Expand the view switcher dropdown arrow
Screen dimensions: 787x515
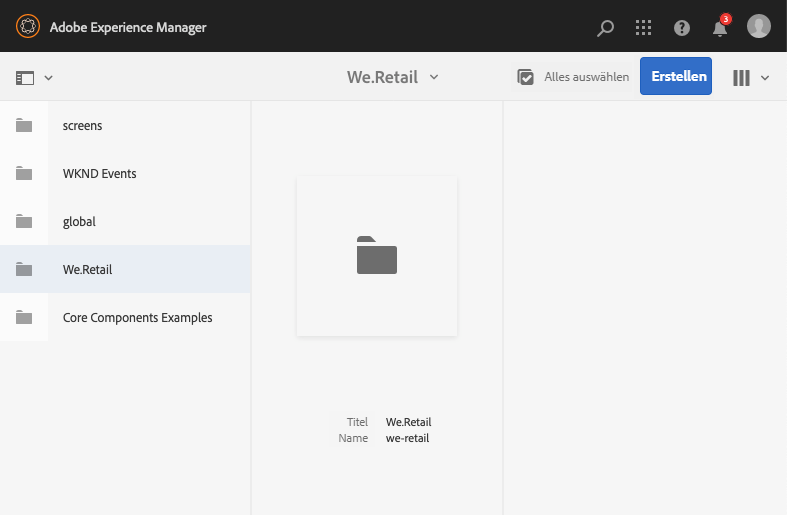(x=765, y=77)
